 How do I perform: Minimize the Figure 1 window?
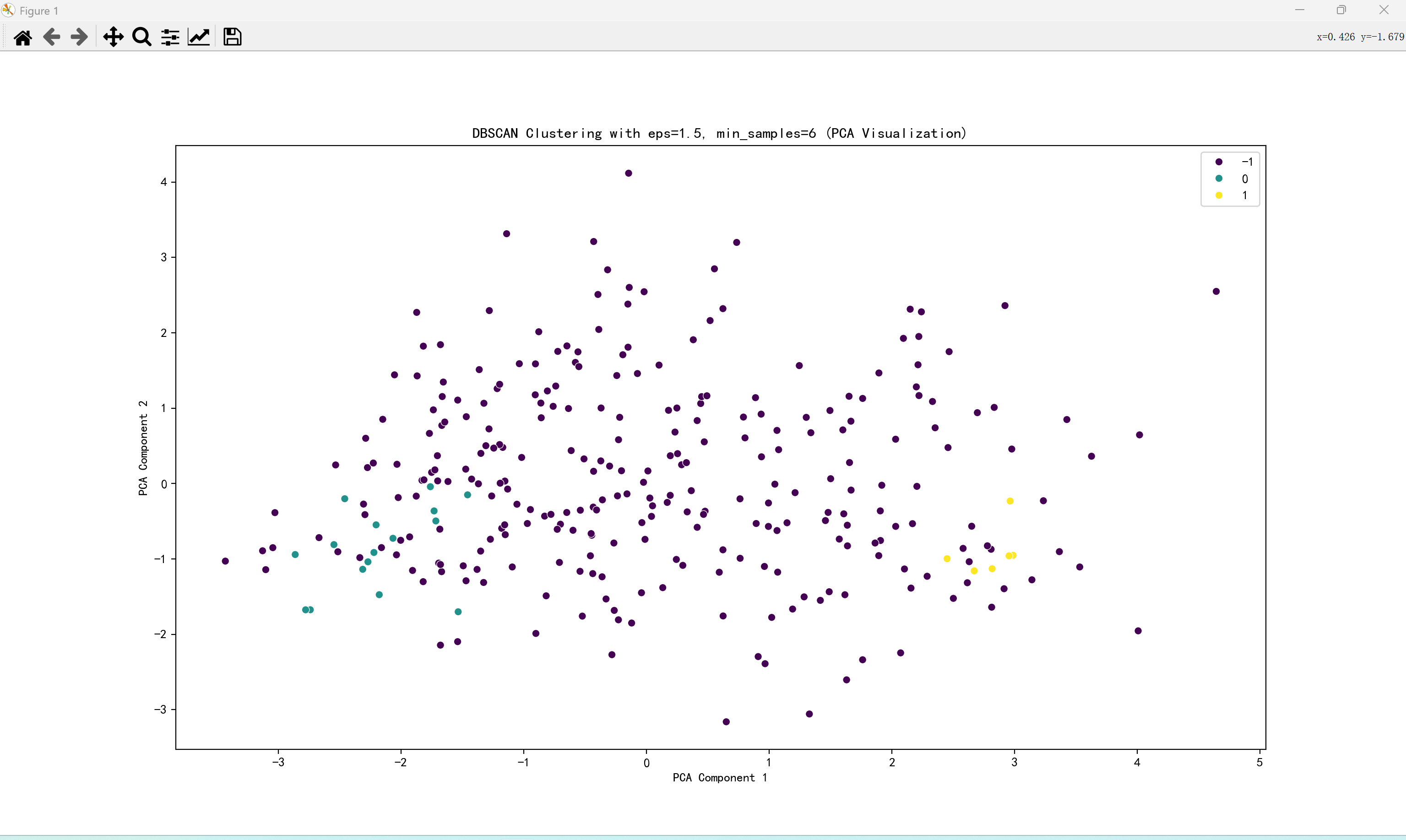point(1300,10)
